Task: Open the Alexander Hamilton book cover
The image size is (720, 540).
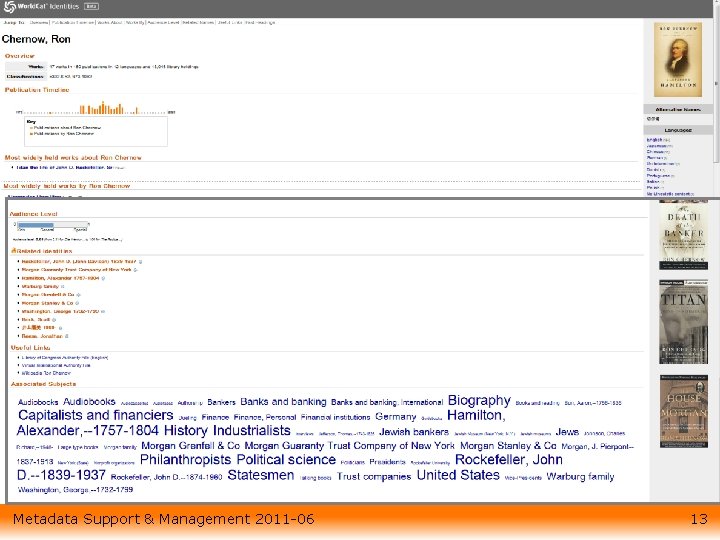Action: point(678,59)
